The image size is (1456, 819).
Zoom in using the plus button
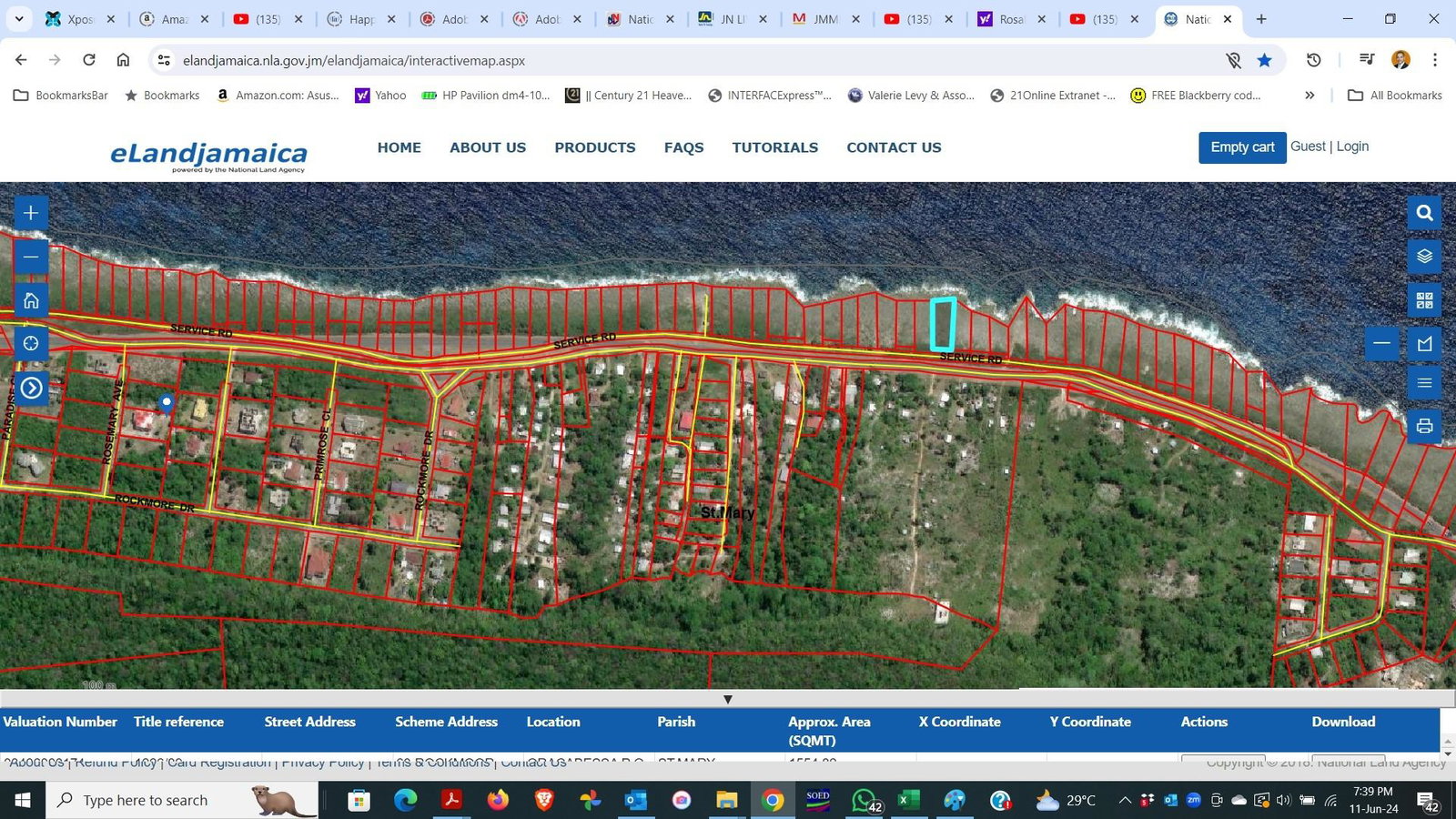[x=31, y=213]
